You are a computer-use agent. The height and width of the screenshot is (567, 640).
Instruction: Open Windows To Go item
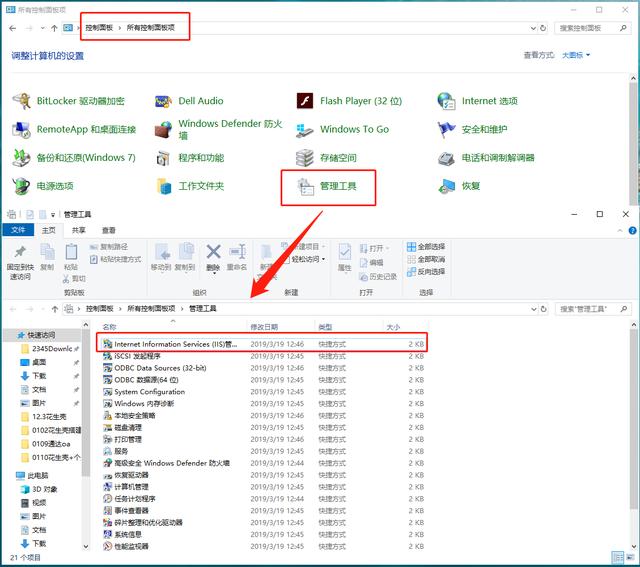click(342, 129)
